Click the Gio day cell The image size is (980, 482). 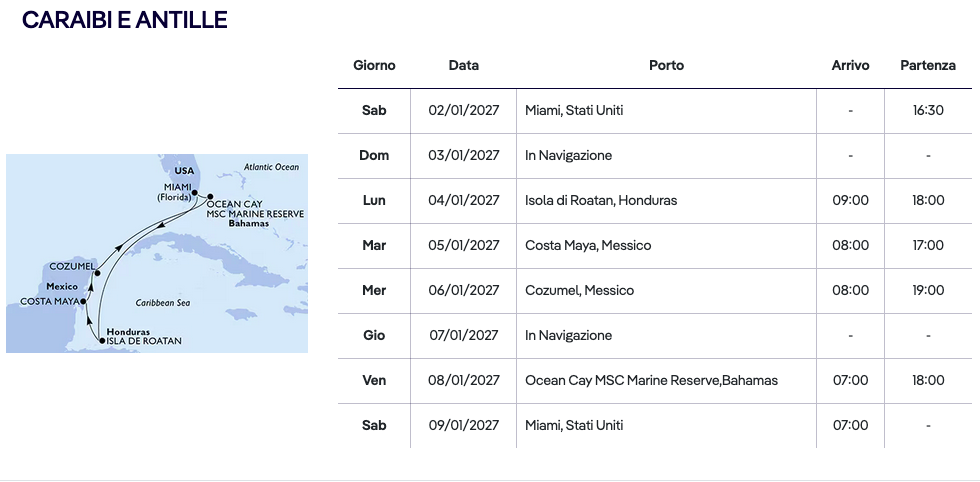click(374, 336)
